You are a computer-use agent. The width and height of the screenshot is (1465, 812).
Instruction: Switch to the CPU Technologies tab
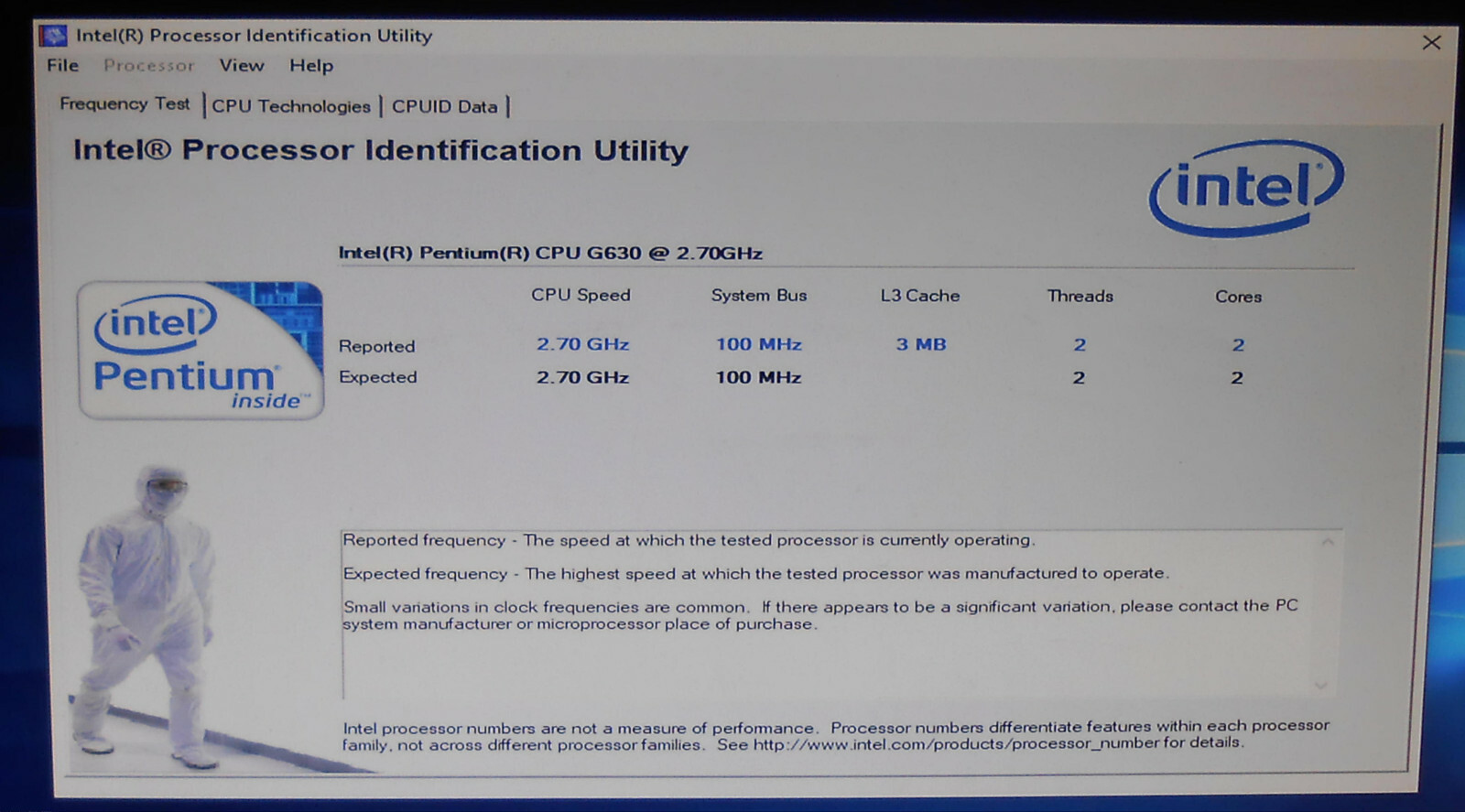tap(291, 106)
